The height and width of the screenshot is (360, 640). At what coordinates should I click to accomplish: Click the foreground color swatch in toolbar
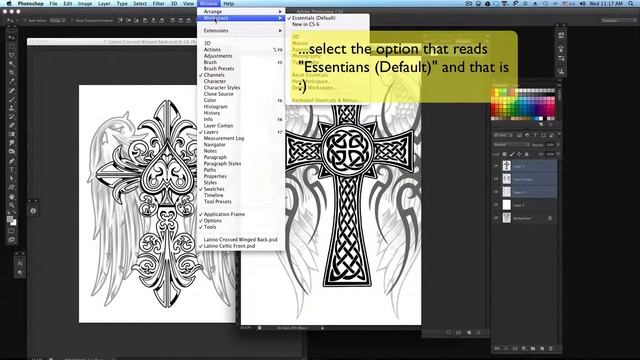pos(10,219)
